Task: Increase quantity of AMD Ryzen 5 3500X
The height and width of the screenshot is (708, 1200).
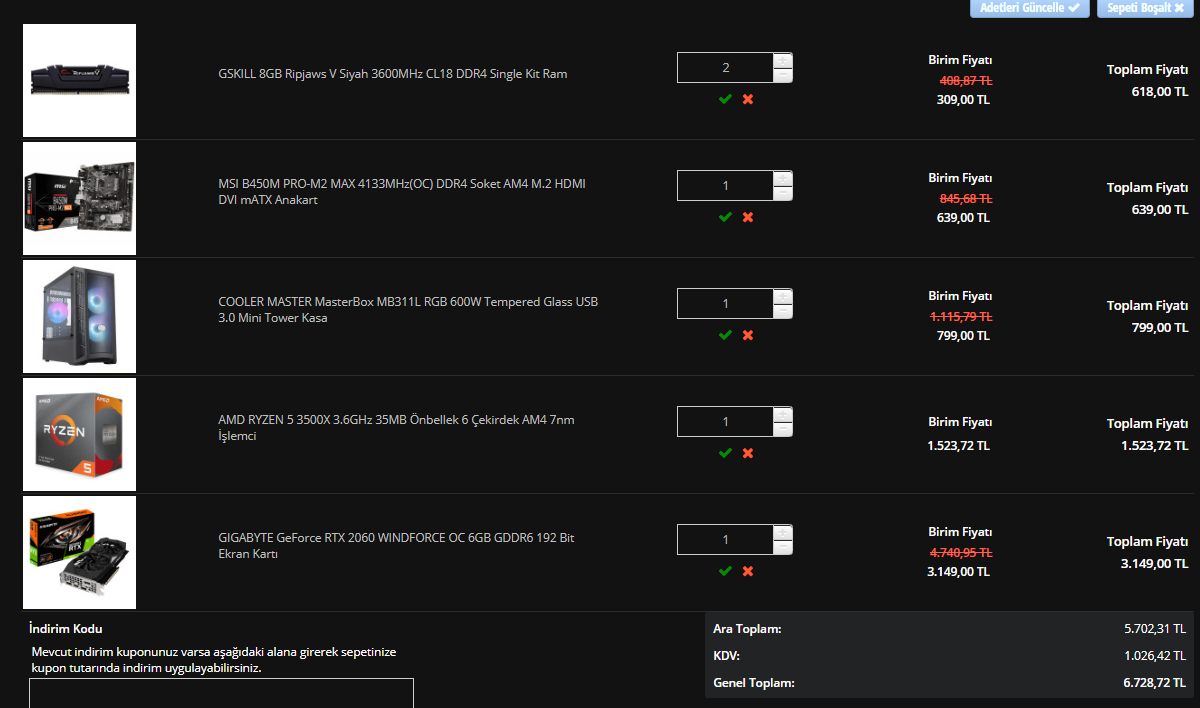Action: tap(783, 414)
